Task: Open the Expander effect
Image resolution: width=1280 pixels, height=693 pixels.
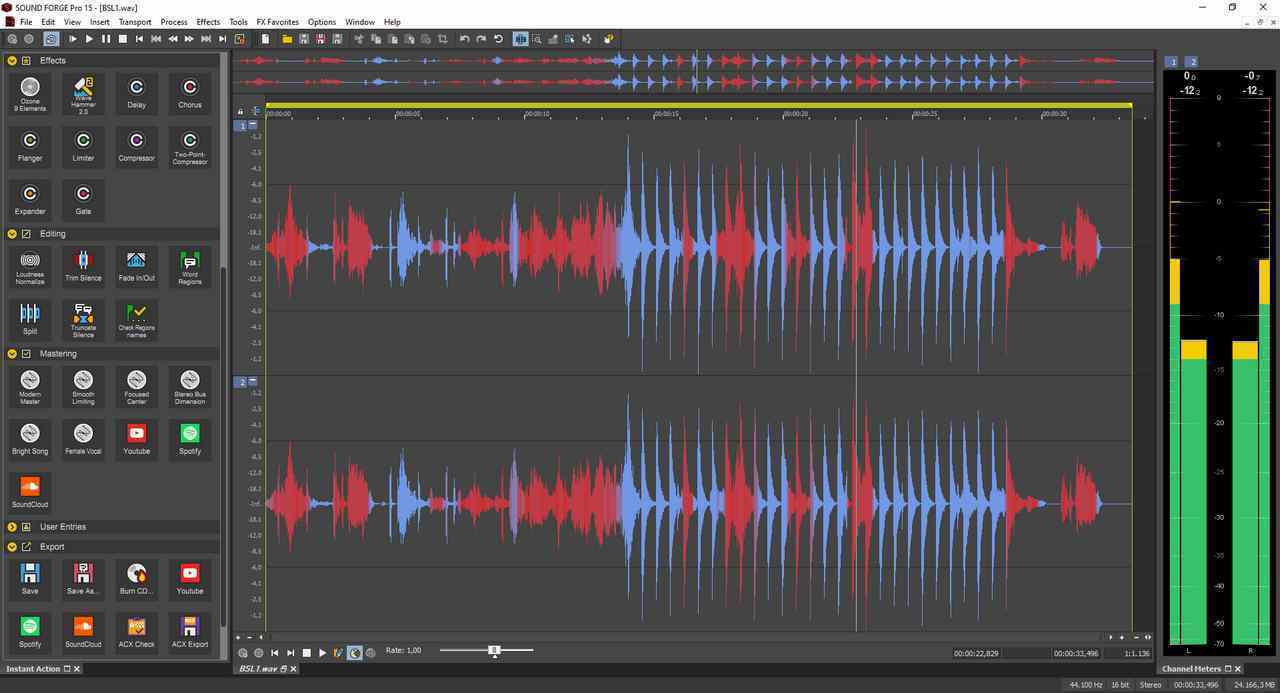Action: tap(30, 199)
